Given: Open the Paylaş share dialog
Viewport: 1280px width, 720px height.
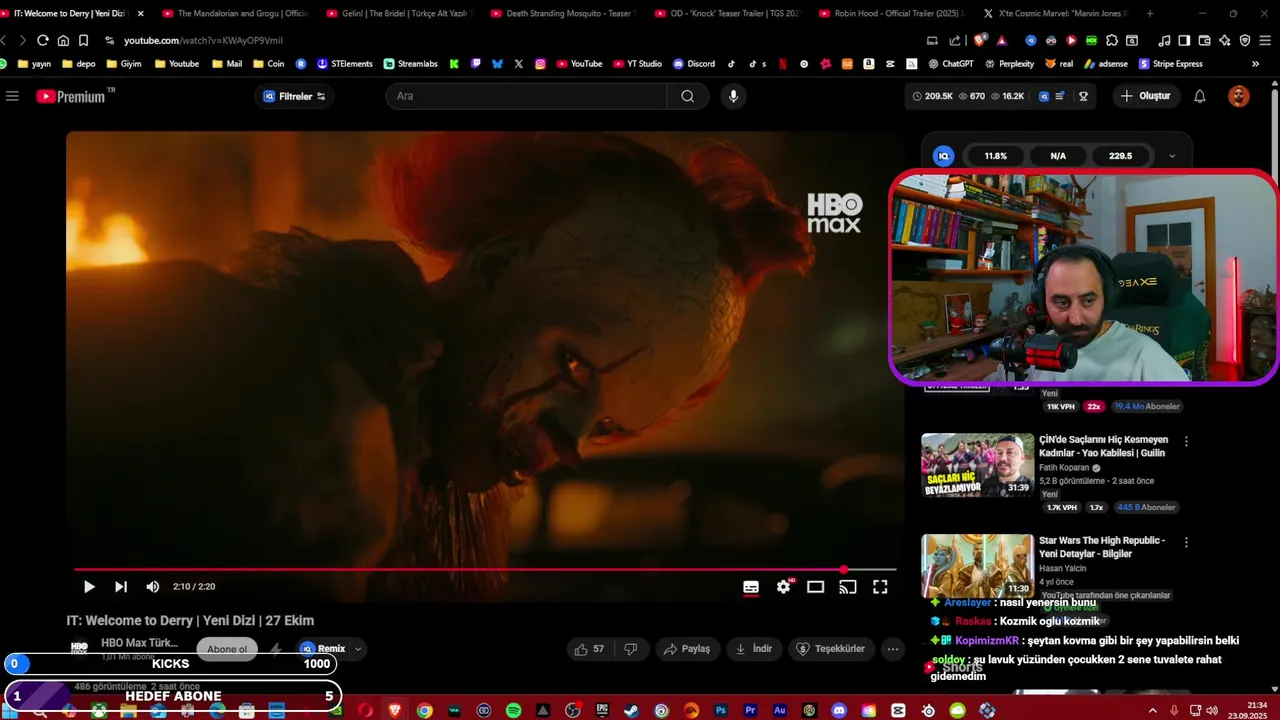Looking at the screenshot, I should [687, 649].
